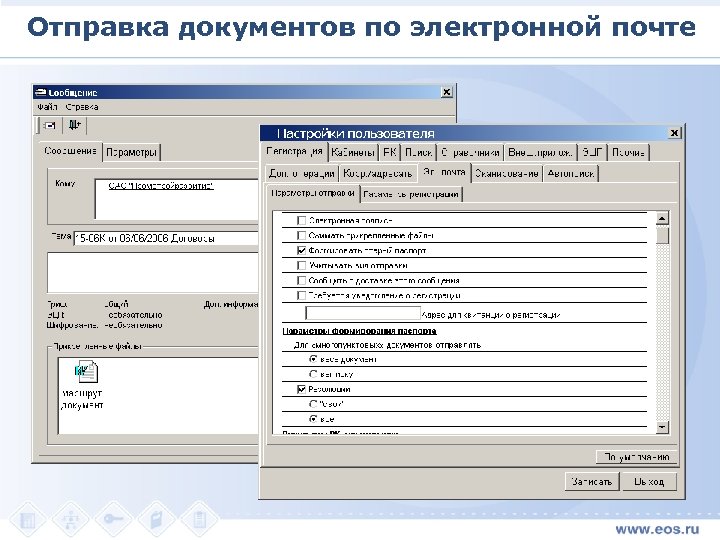Click the Сообщение window title icon
Viewport: 720px width, 540px height.
coord(40,92)
